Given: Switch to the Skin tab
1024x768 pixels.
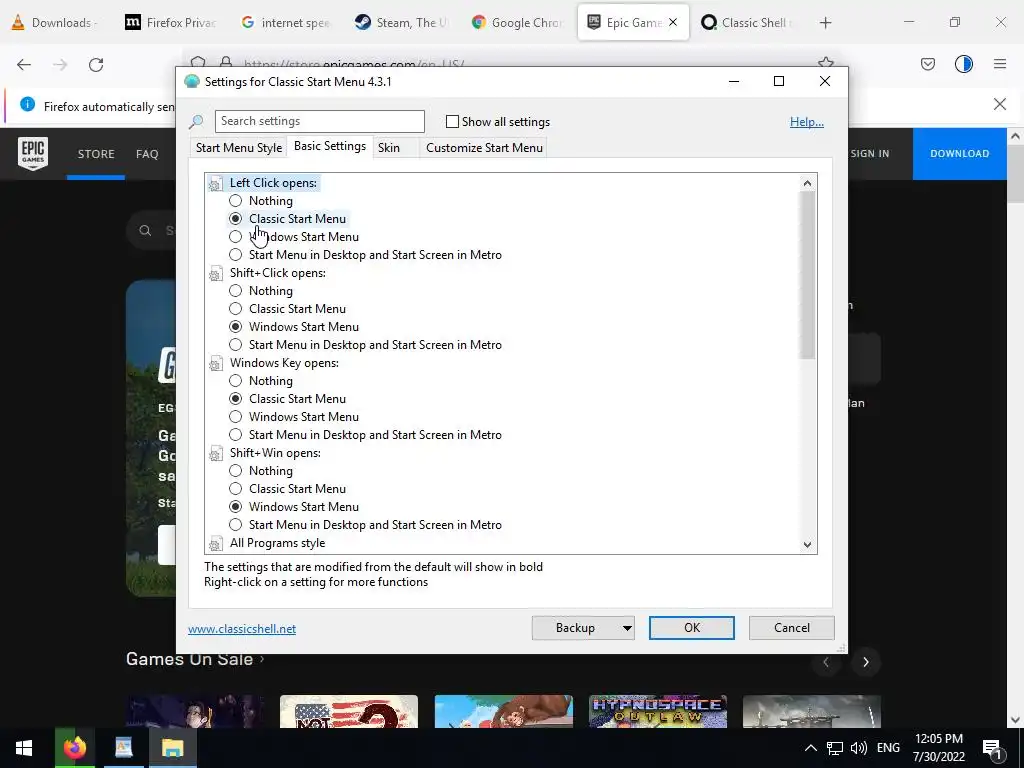Looking at the screenshot, I should click(389, 148).
